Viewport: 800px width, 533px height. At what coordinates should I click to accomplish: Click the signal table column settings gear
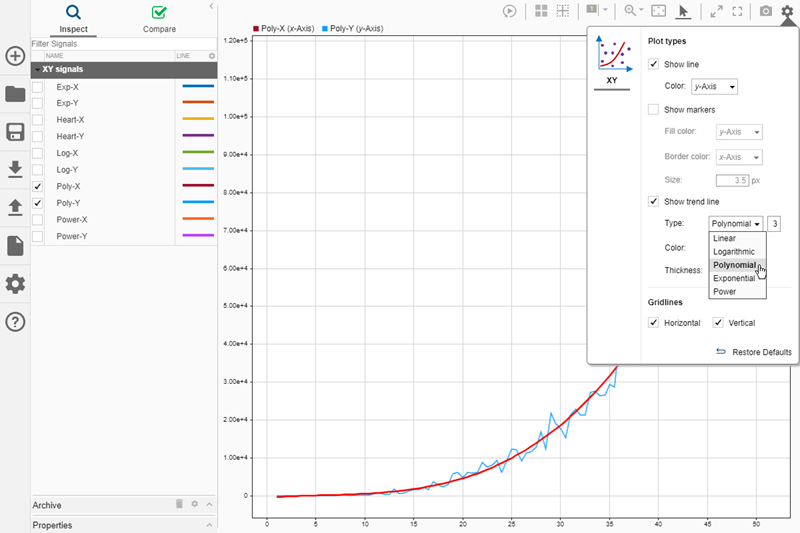(x=212, y=56)
